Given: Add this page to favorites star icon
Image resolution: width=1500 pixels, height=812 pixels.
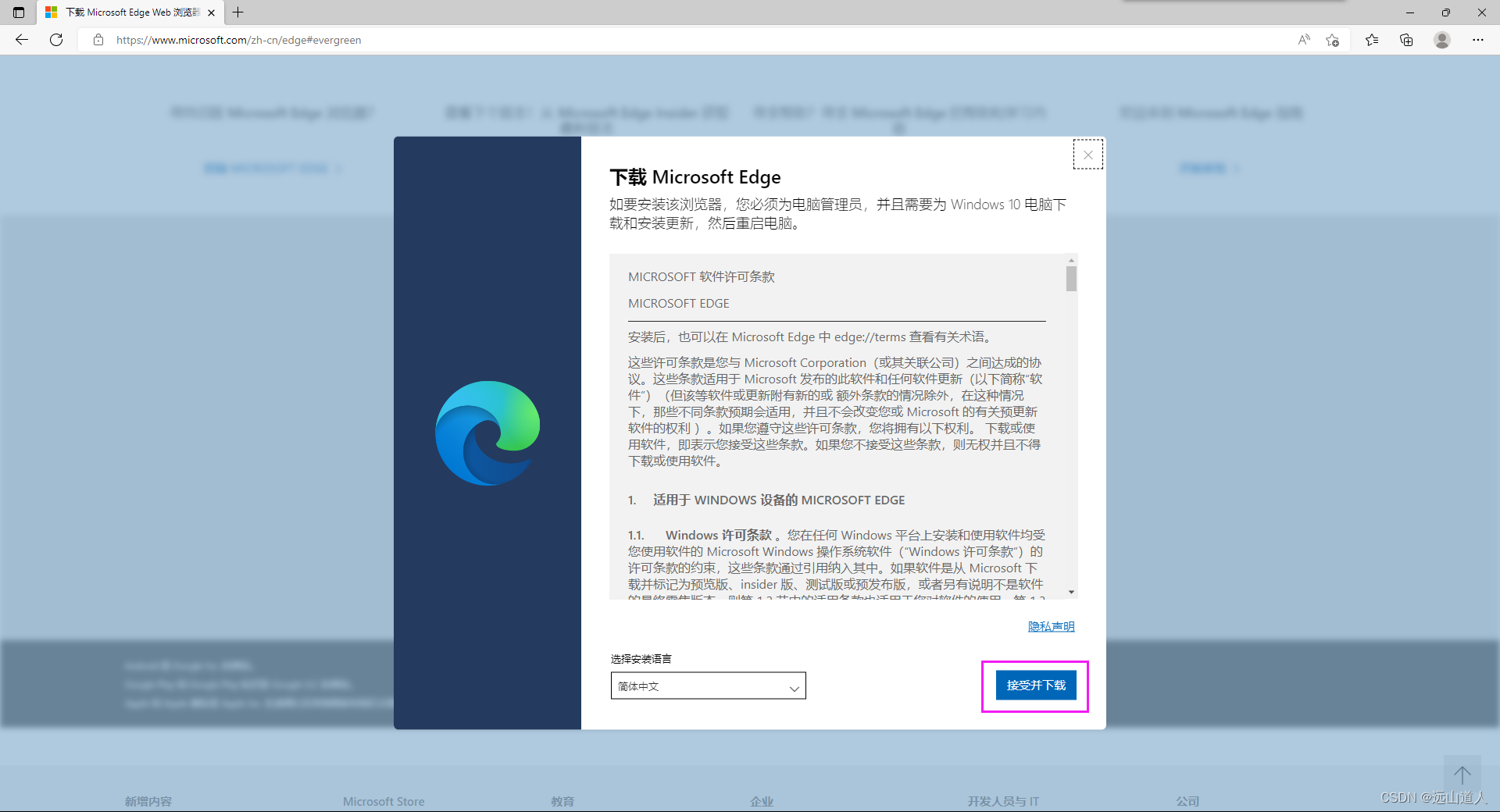Looking at the screenshot, I should 1333,40.
